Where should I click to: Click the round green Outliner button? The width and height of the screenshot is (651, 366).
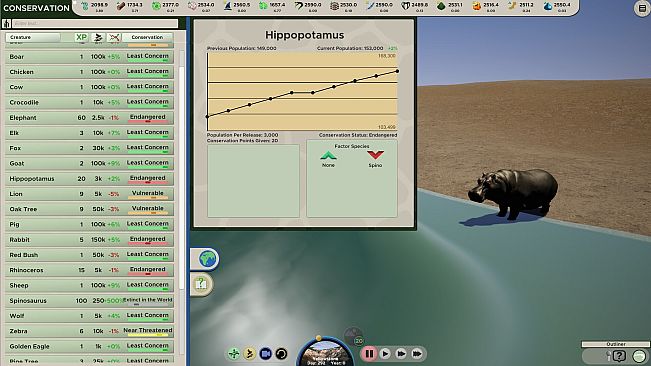point(639,356)
